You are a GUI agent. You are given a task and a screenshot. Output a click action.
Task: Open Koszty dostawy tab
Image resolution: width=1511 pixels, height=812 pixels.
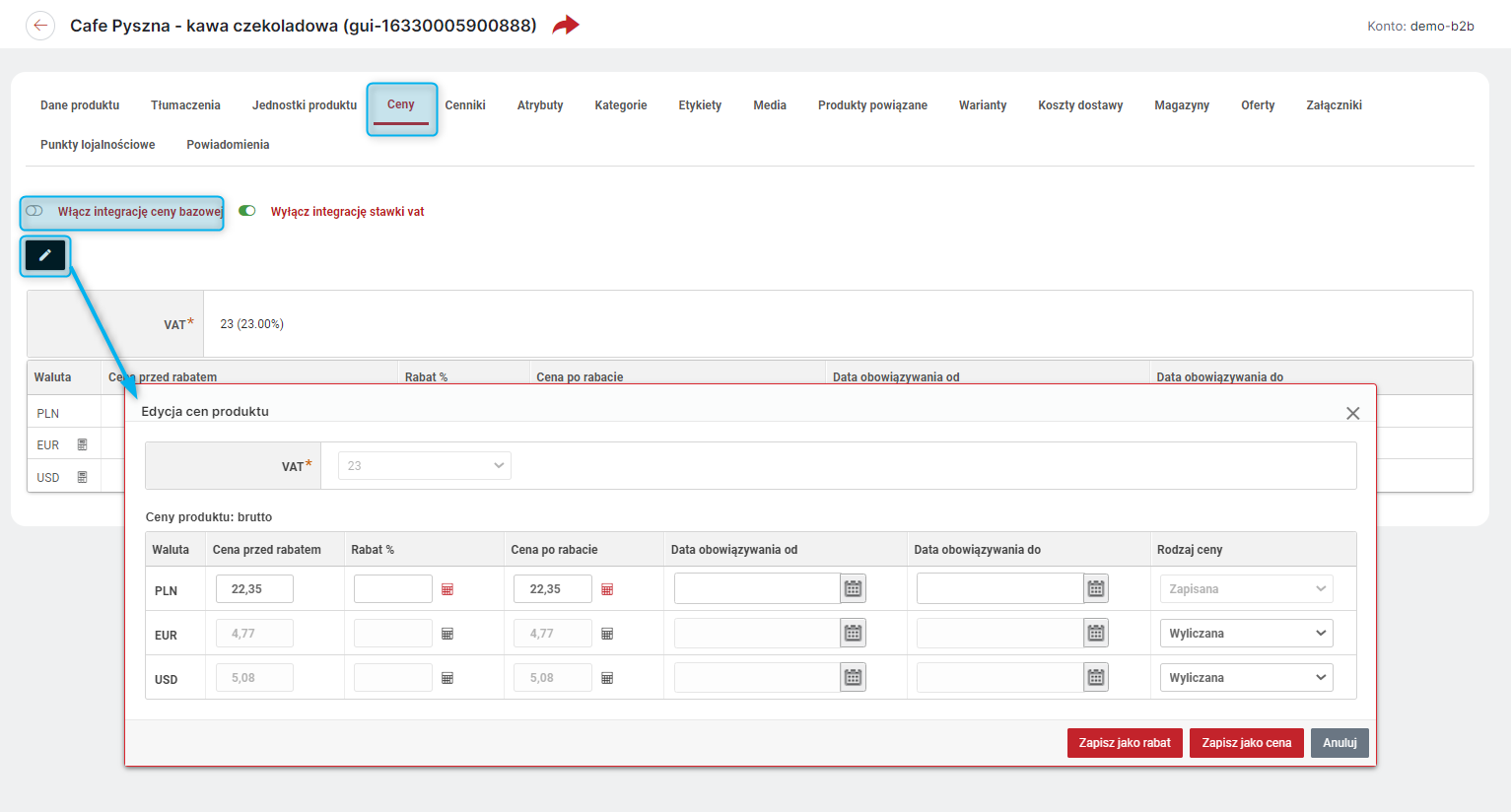pyautogui.click(x=1080, y=105)
